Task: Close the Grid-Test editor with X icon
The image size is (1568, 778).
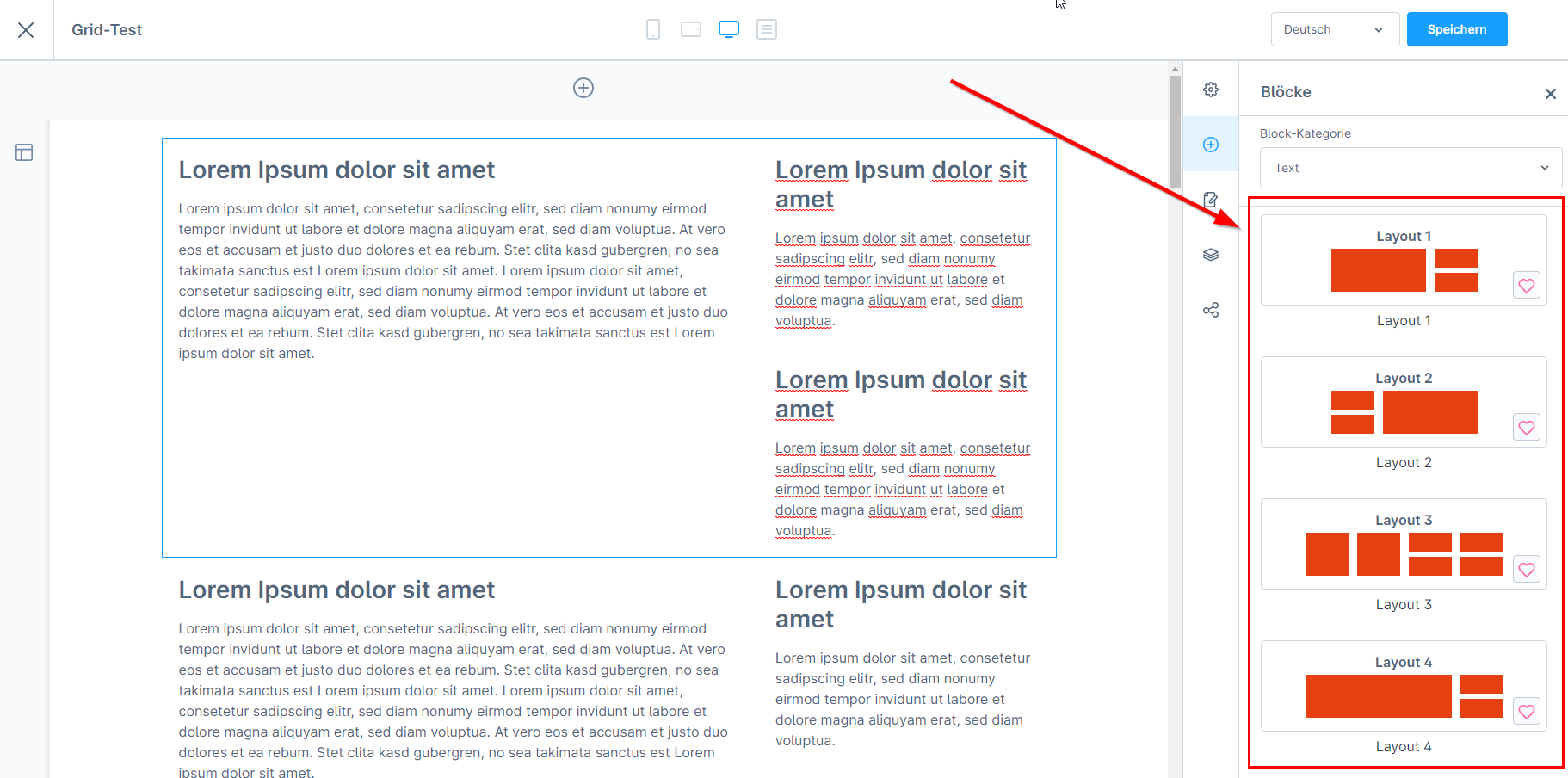Action: coord(26,30)
